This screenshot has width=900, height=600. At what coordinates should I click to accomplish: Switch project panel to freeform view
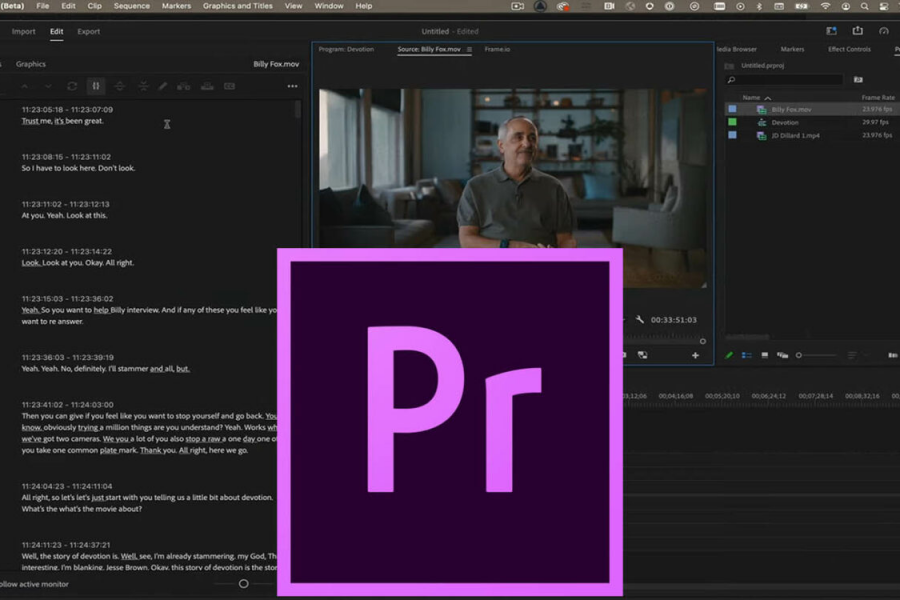782,355
